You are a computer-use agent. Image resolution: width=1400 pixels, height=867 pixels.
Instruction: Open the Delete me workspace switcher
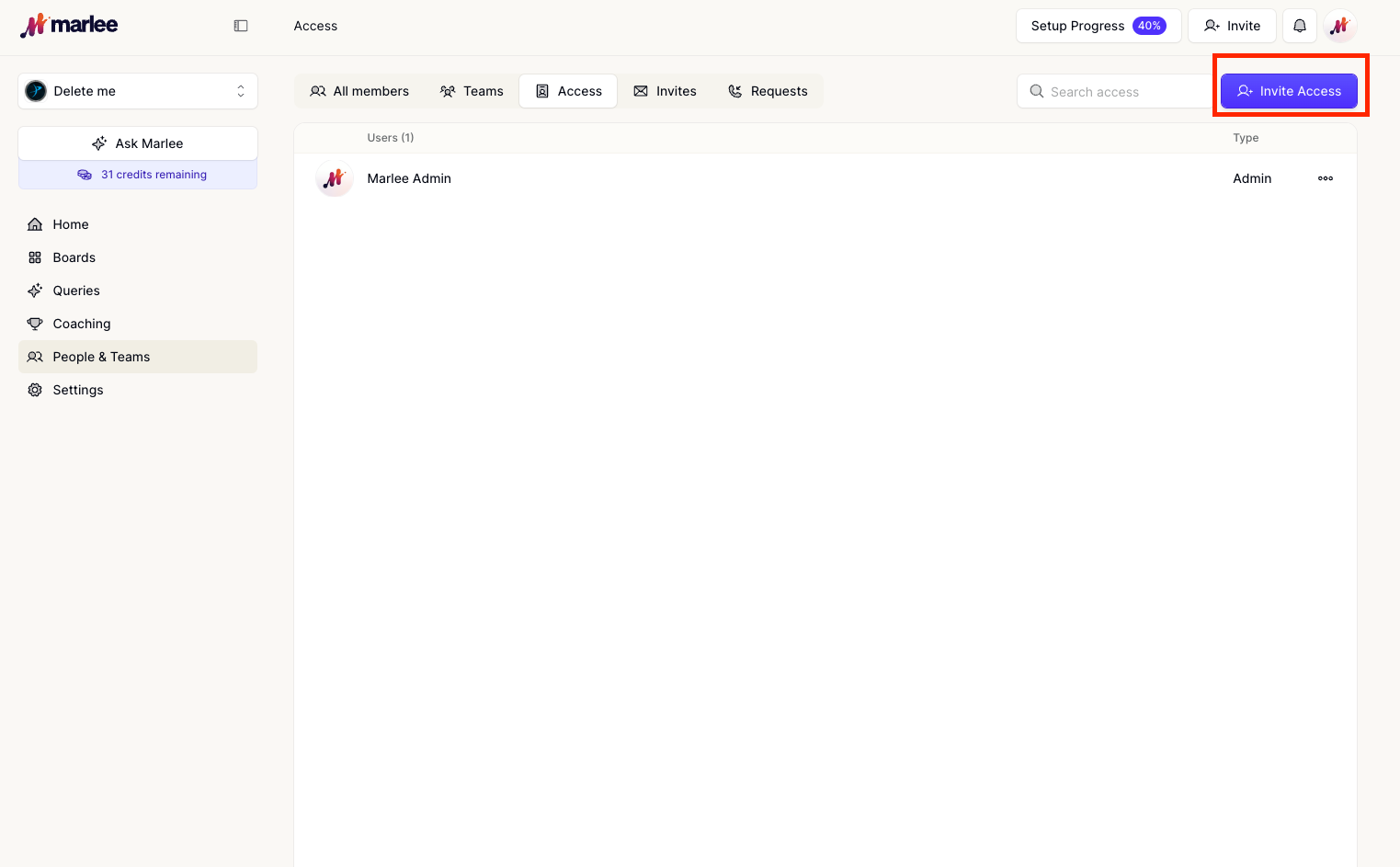pos(138,91)
